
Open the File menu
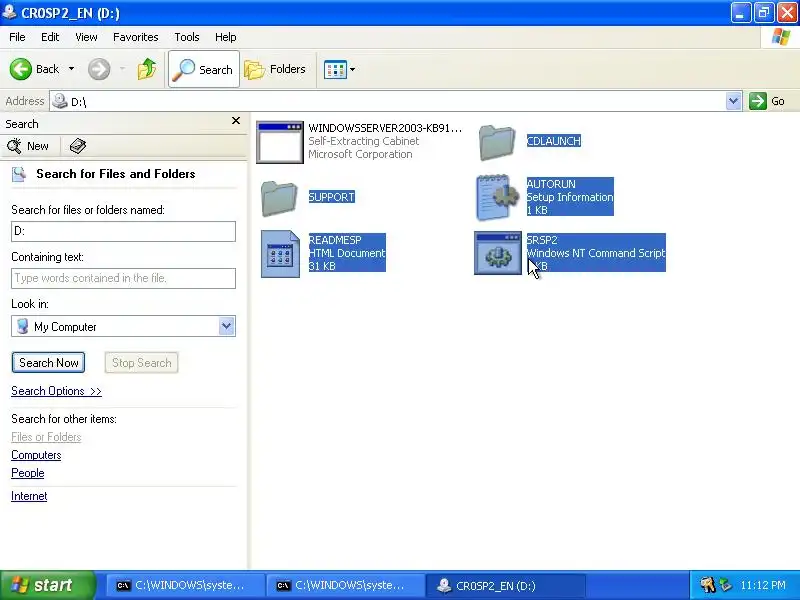(x=17, y=37)
